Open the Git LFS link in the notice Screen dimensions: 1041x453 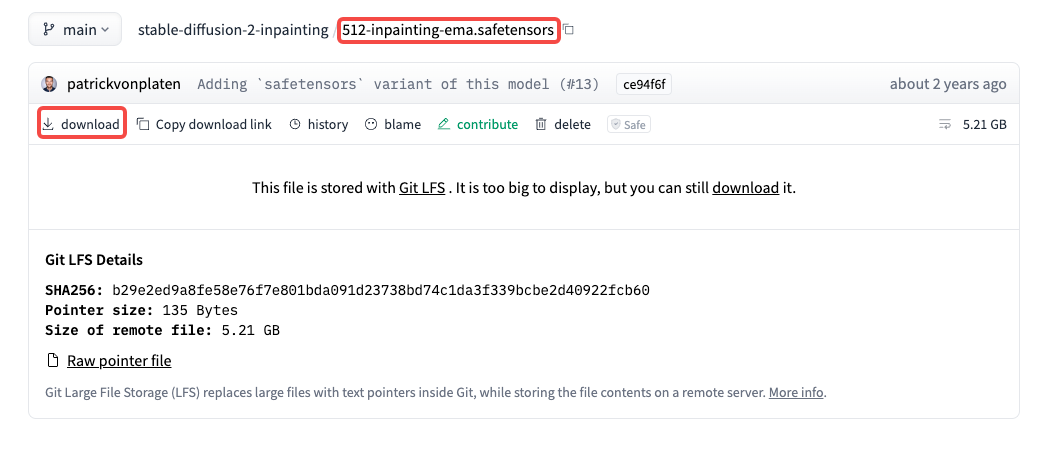tap(421, 187)
